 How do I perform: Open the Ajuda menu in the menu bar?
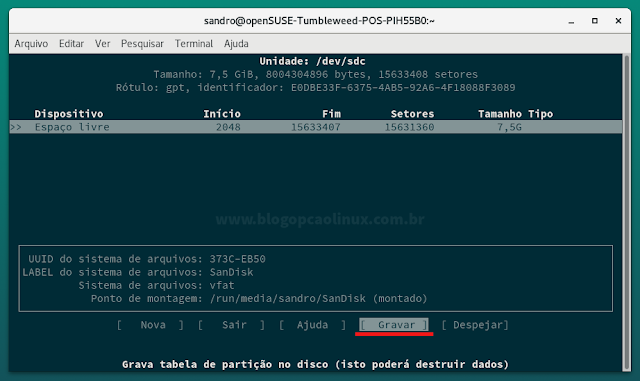click(236, 44)
